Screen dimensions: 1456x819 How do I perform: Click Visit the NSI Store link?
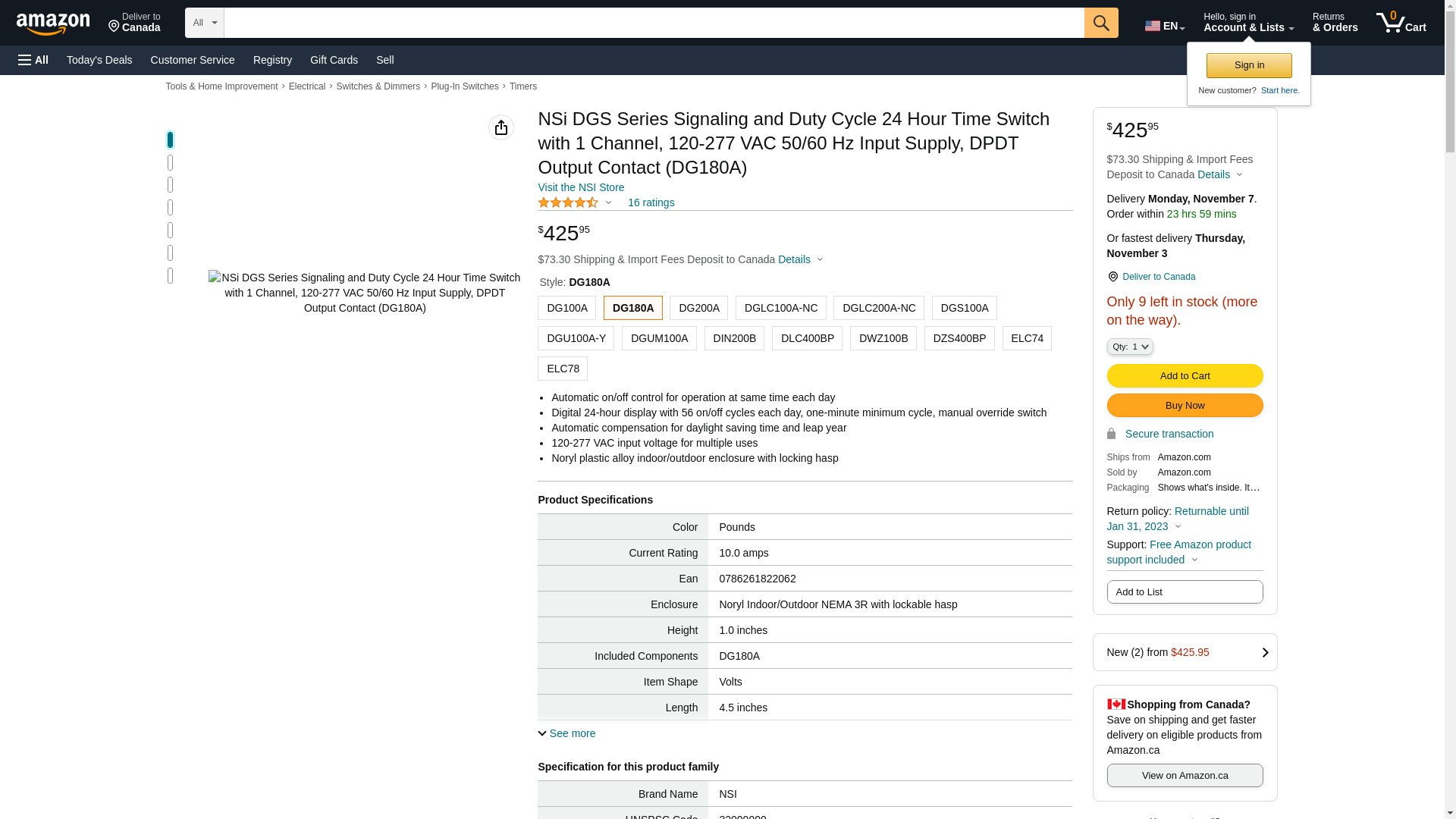click(x=581, y=187)
